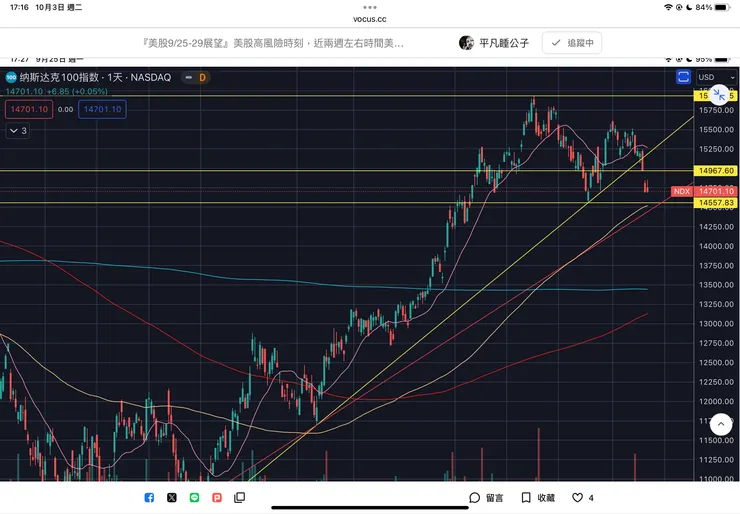This screenshot has width=740, height=514.
Task: Copy article link icon
Action: click(240, 497)
